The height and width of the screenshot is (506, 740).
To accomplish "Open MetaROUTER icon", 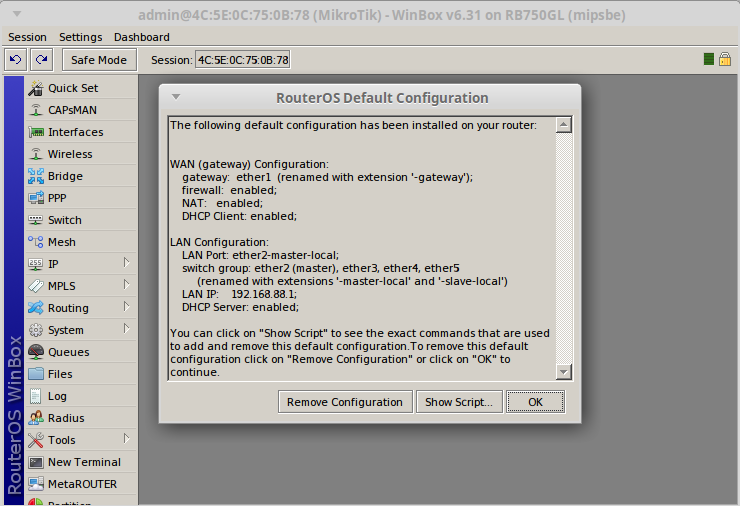I will click(35, 484).
